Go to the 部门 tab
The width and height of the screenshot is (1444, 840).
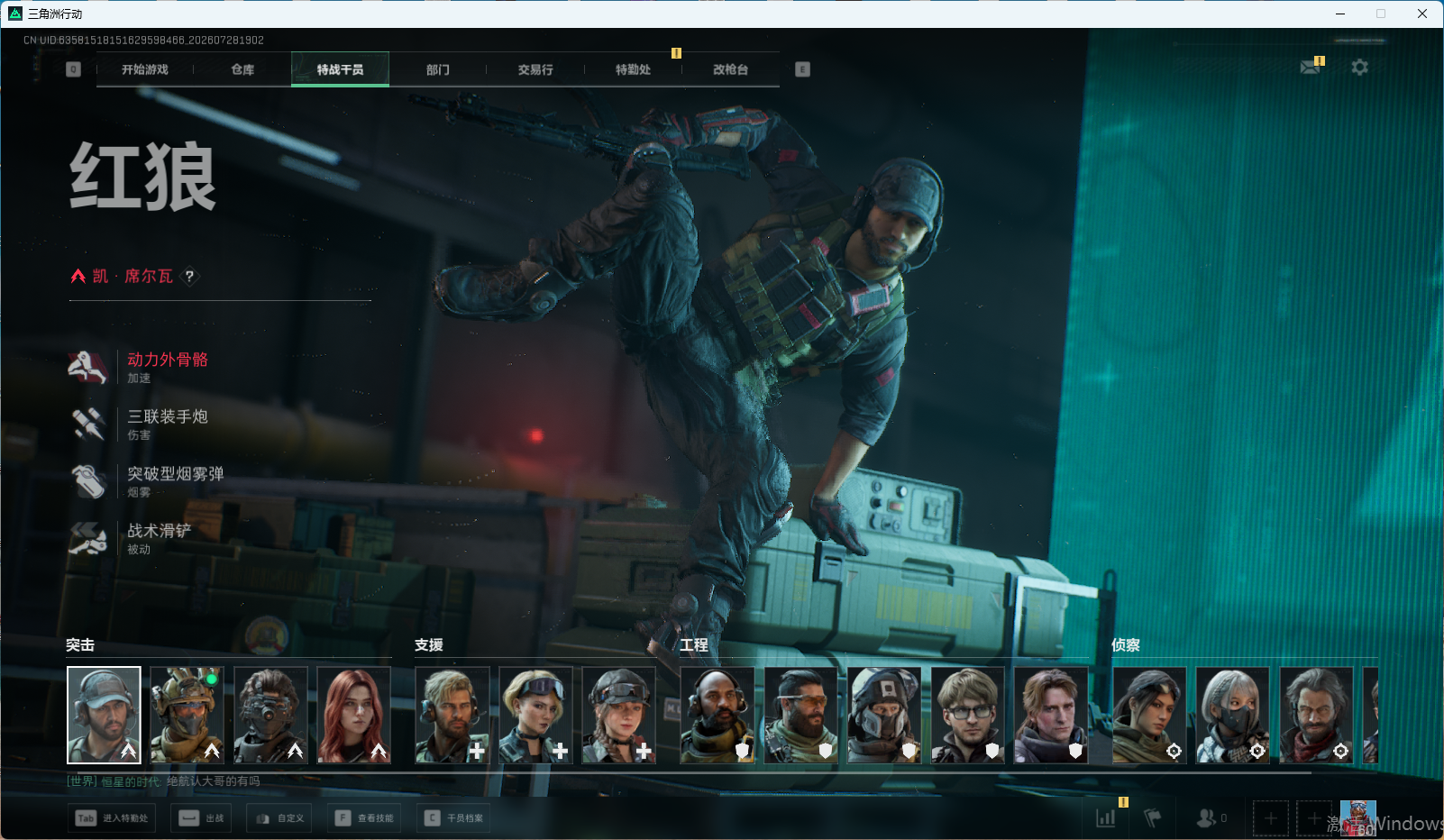(x=438, y=69)
